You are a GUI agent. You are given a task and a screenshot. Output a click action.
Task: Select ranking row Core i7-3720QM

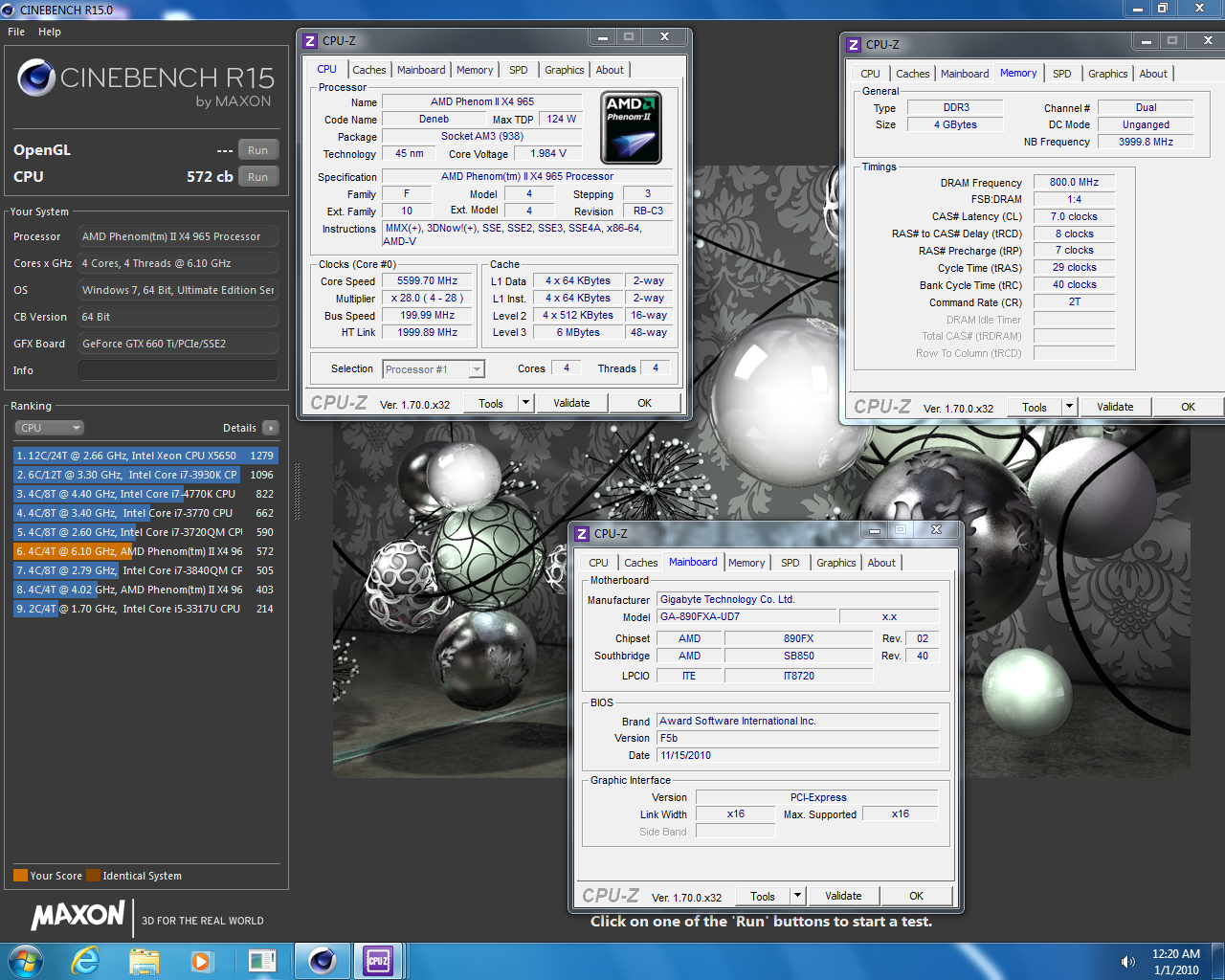point(145,532)
